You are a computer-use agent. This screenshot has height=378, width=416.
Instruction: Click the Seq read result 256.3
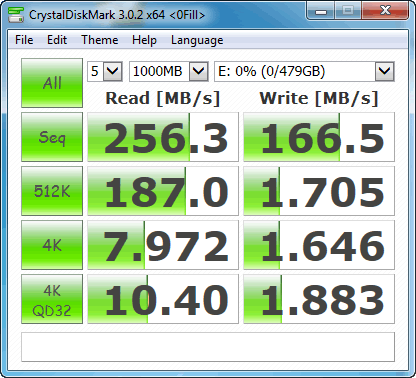click(x=163, y=137)
